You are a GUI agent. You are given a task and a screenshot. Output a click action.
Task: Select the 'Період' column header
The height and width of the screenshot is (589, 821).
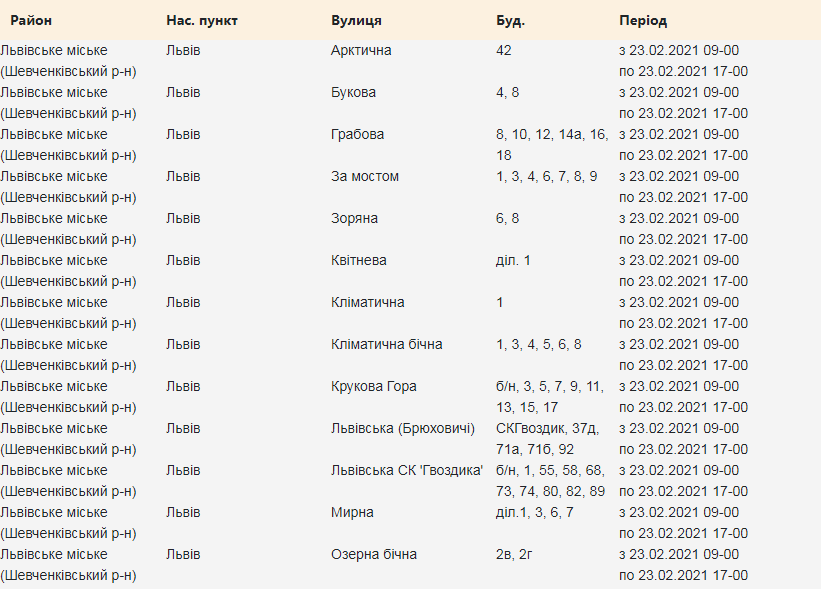click(643, 20)
